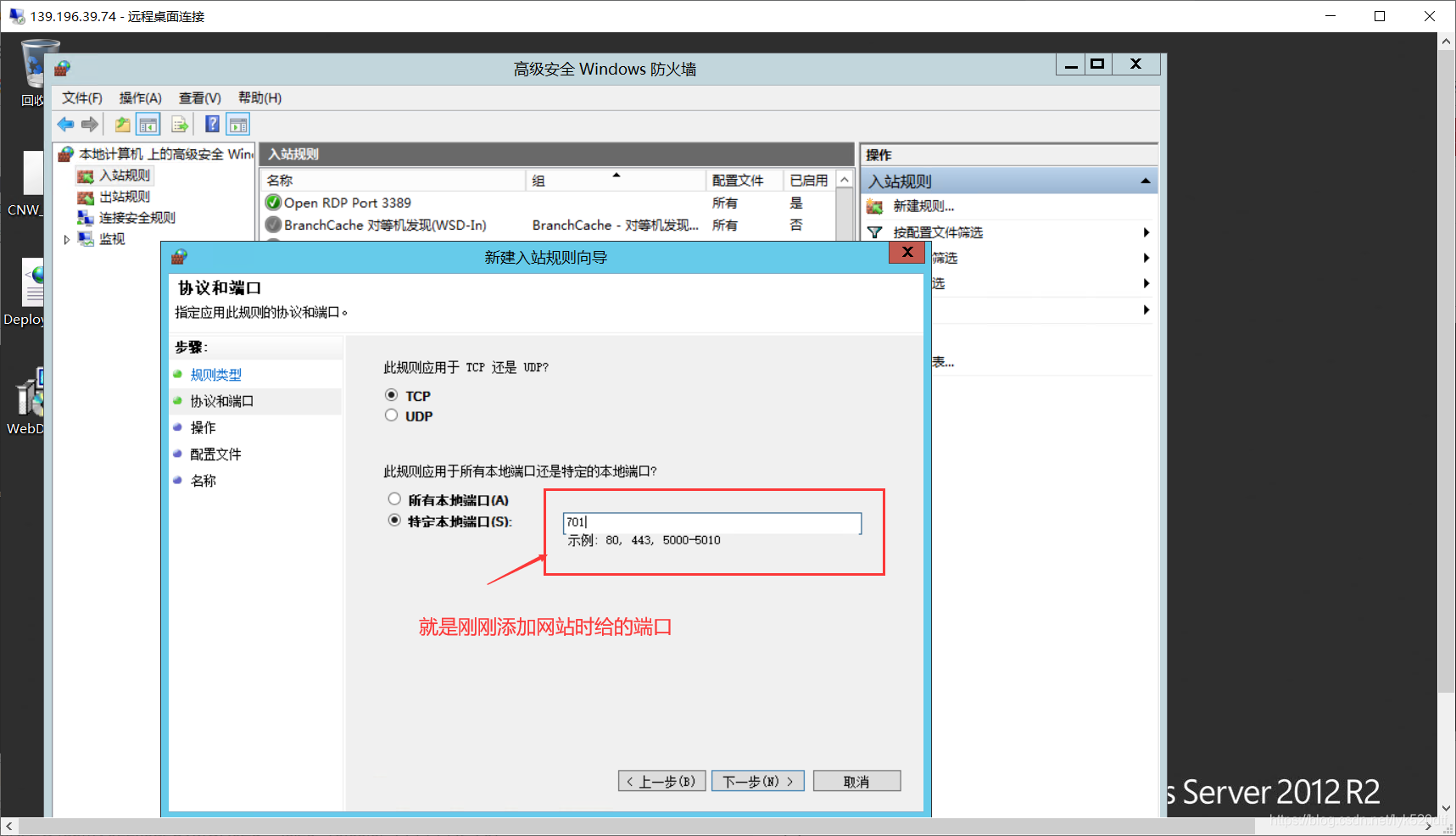Click 按配置文件筛选 action label
Viewport: 1456px width, 836px height.
coord(938,232)
